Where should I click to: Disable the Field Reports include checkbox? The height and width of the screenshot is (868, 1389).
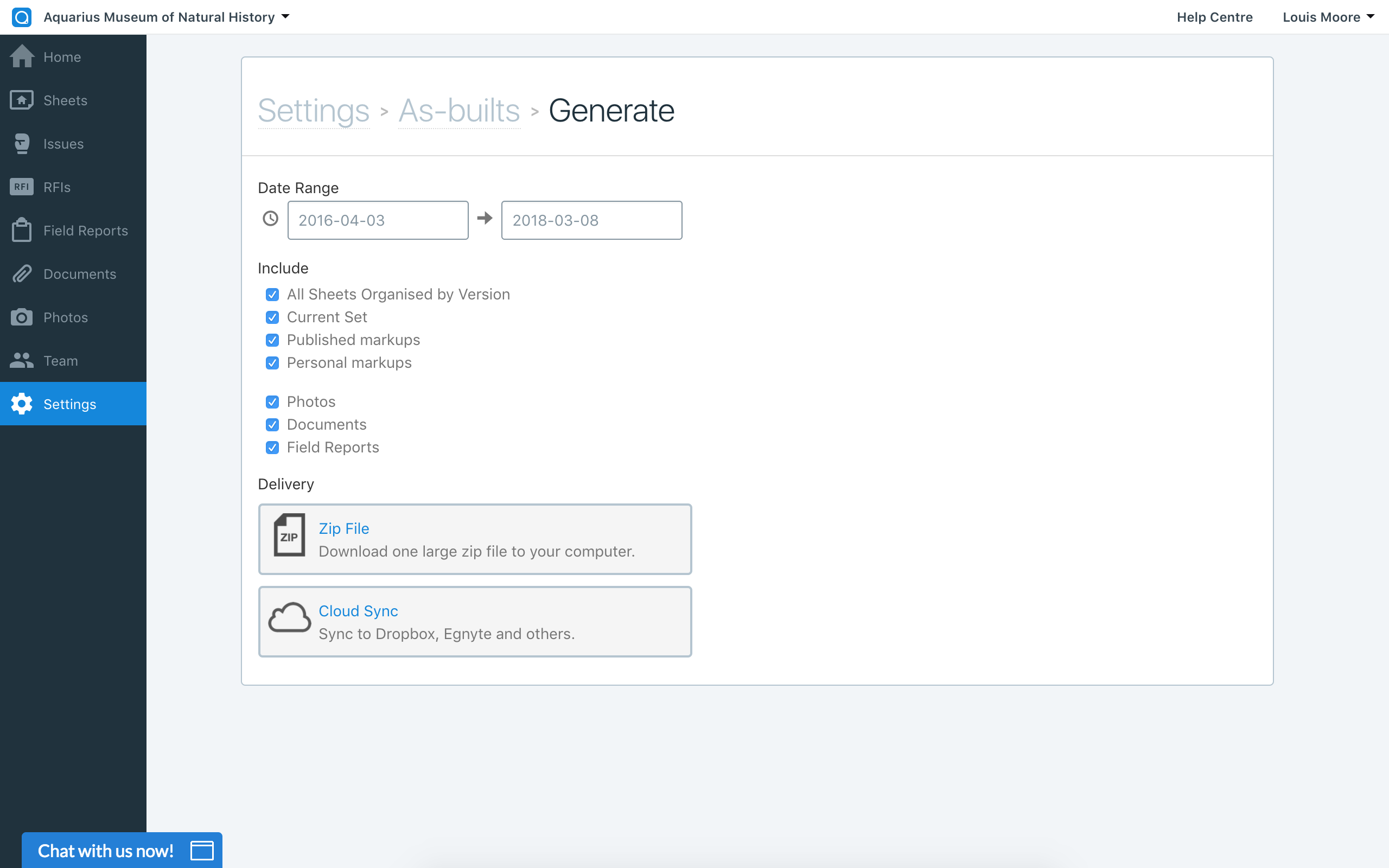pos(272,448)
